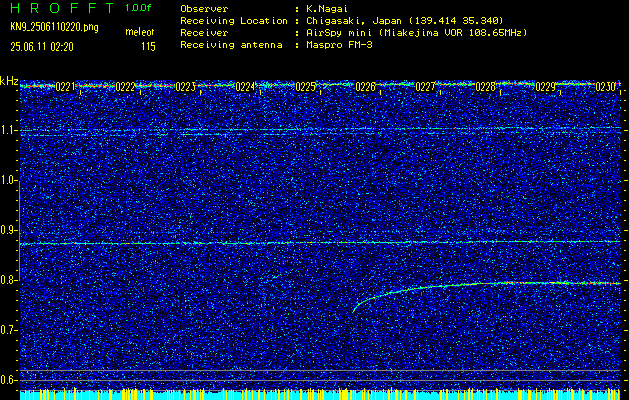This screenshot has height=400, width=629.
Task: Click the 0.9 frequency axis label
Action: click(8, 230)
